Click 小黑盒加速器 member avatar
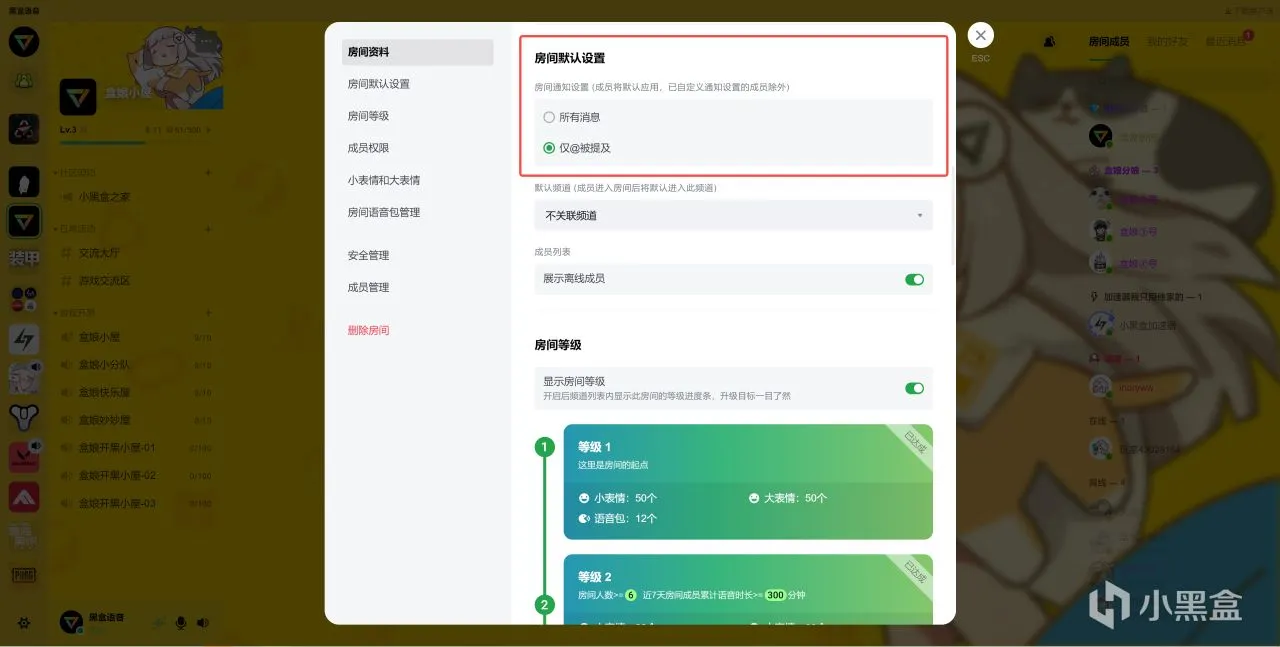Image resolution: width=1280 pixels, height=647 pixels. [x=1100, y=325]
